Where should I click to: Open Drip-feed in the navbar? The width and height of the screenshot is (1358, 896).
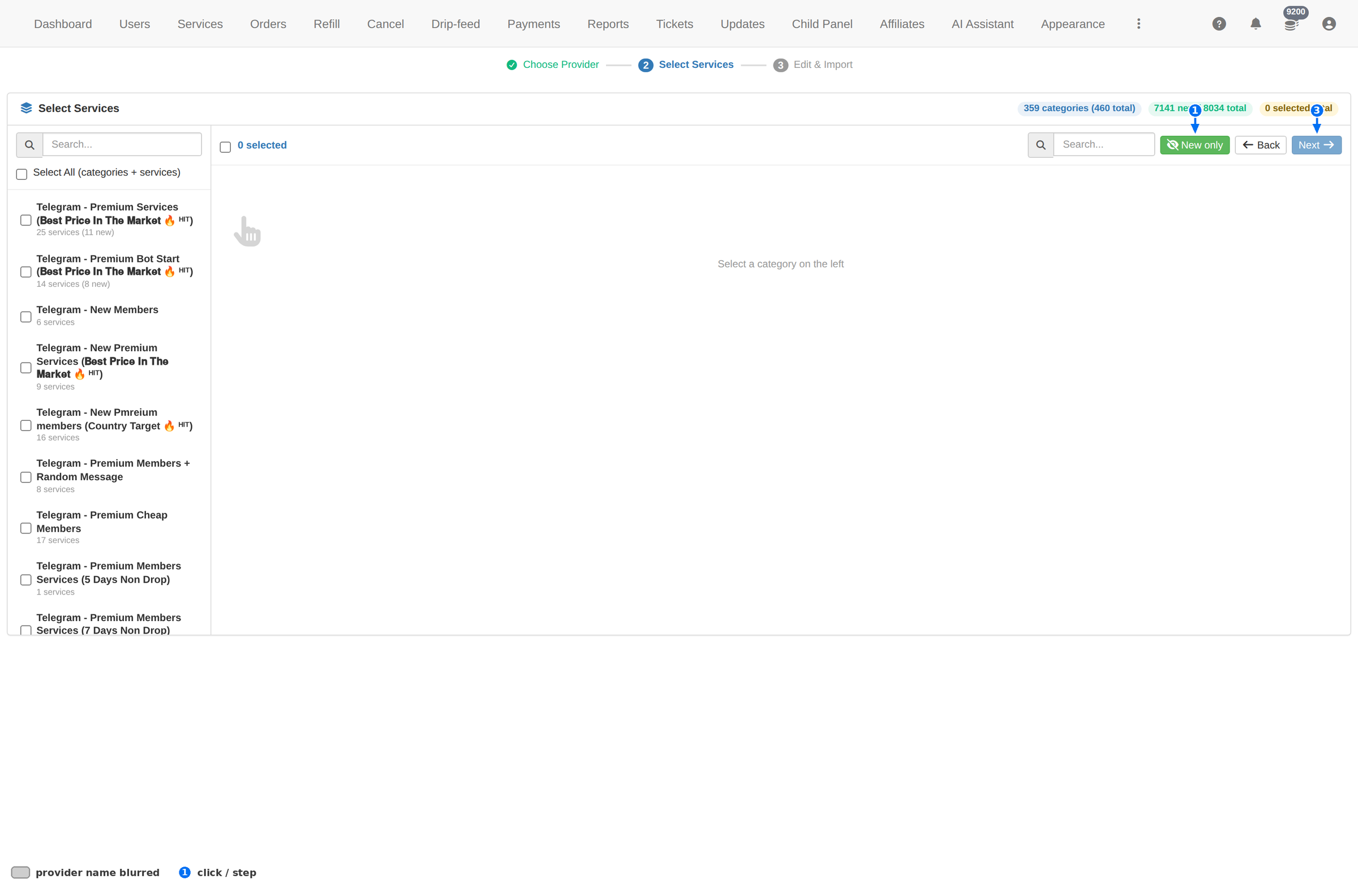click(455, 24)
